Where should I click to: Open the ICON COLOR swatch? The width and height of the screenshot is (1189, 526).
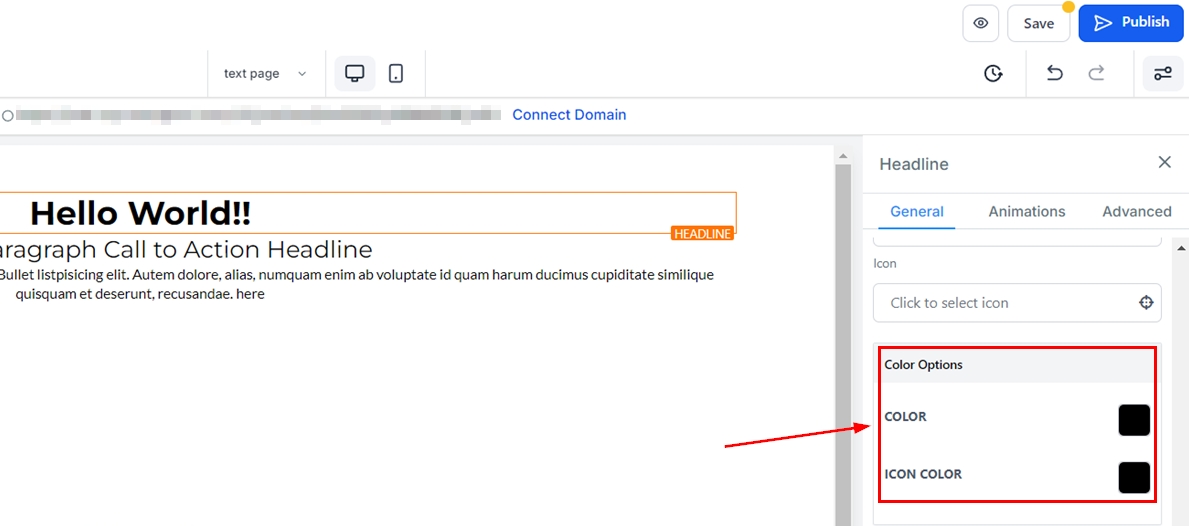(1134, 477)
